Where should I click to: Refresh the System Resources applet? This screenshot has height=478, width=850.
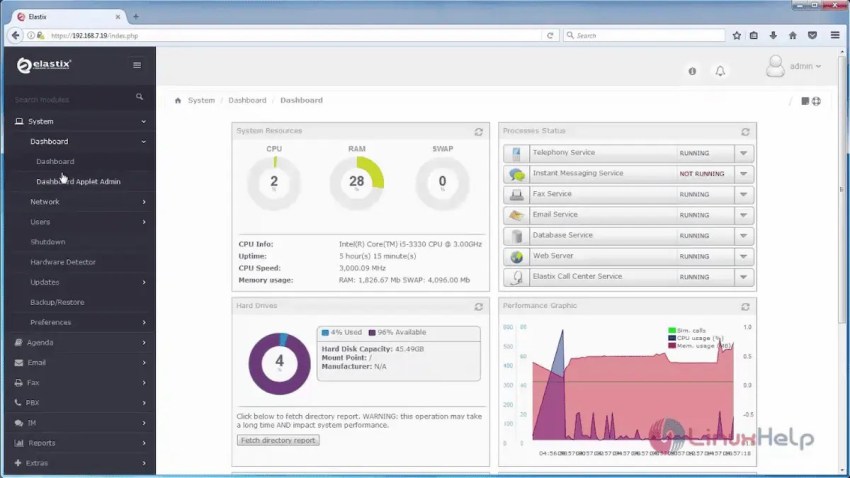click(479, 132)
